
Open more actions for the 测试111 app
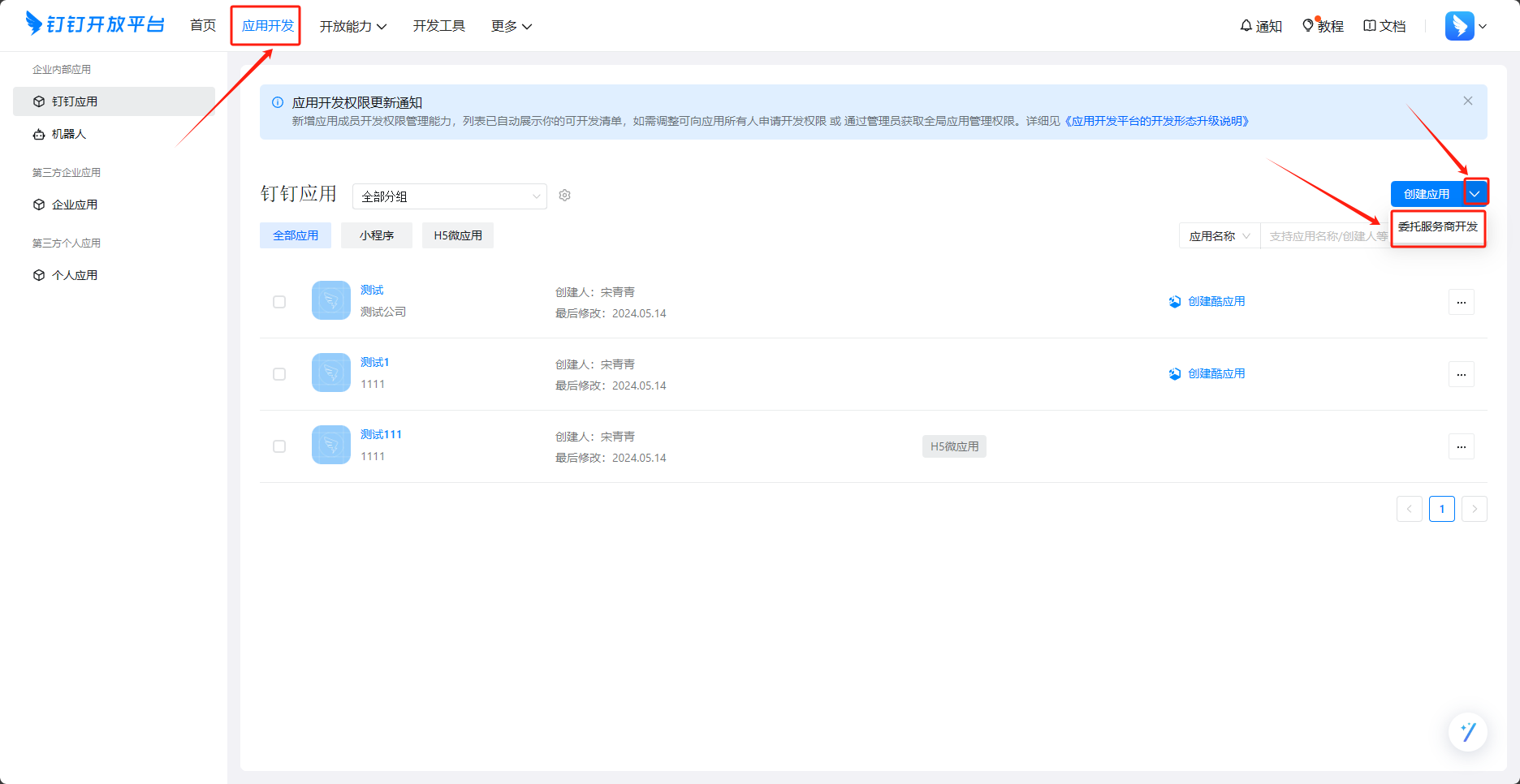tap(1462, 446)
